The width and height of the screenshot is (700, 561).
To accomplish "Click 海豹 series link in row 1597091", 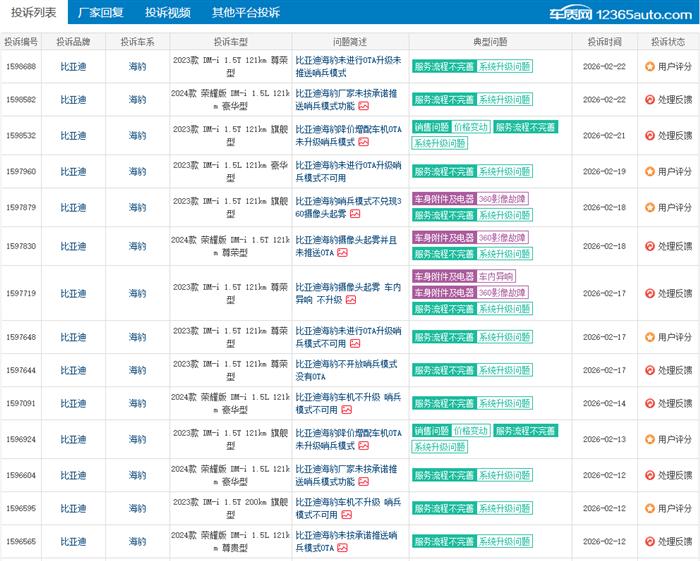I will click(x=137, y=404).
